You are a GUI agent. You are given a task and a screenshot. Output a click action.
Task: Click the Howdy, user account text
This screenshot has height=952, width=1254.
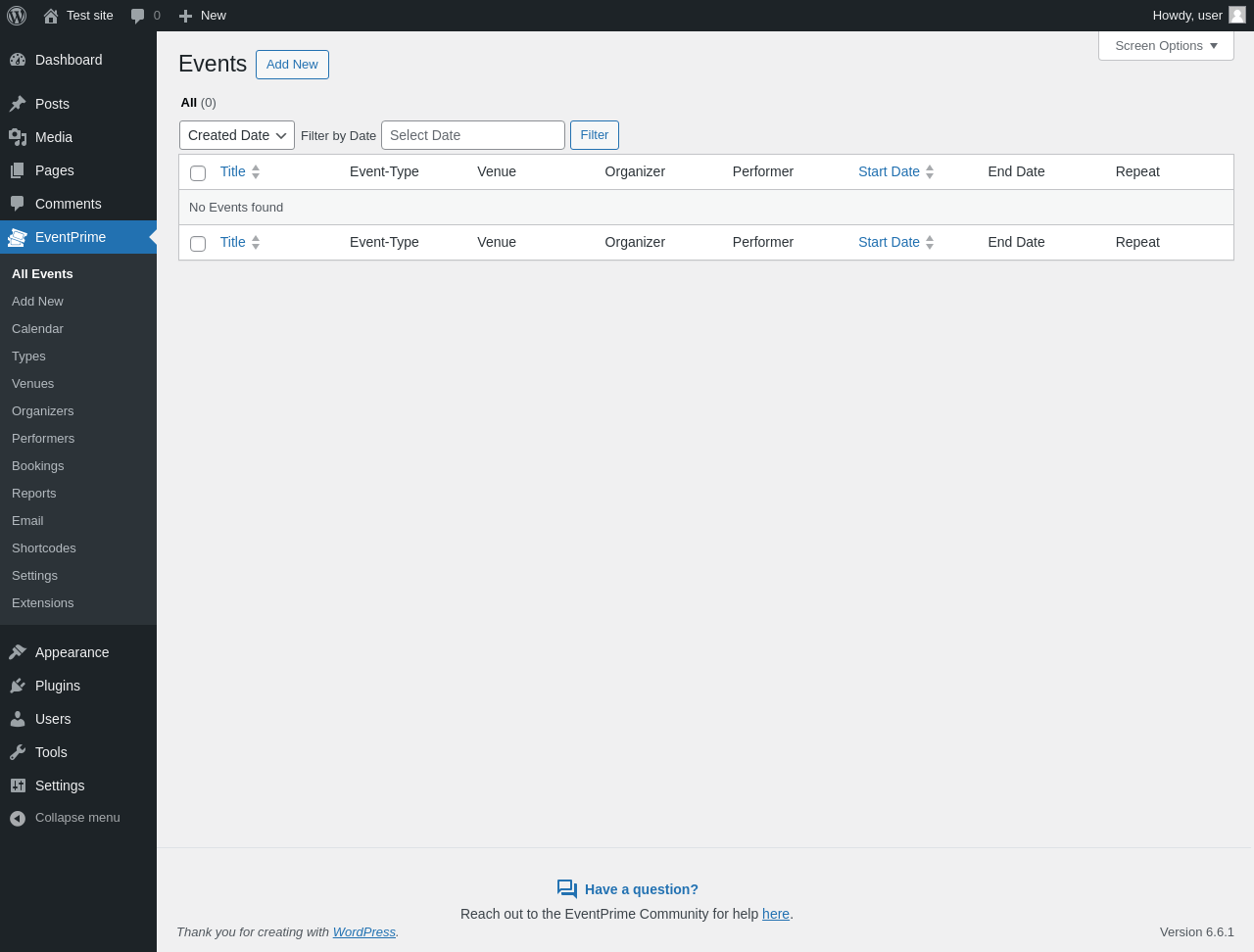[x=1187, y=16]
